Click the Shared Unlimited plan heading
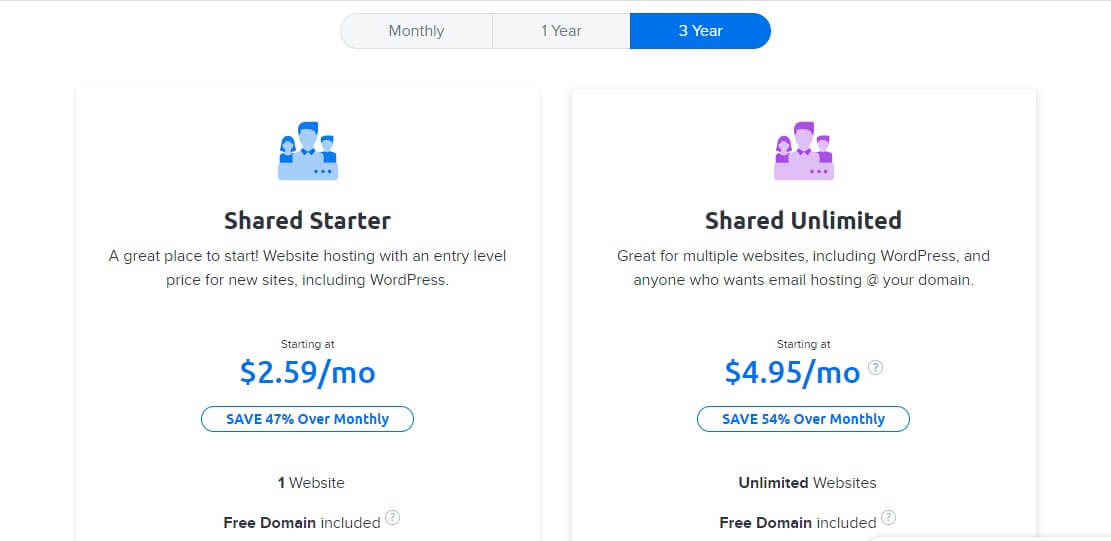Viewport: 1111px width, 541px height. (803, 220)
